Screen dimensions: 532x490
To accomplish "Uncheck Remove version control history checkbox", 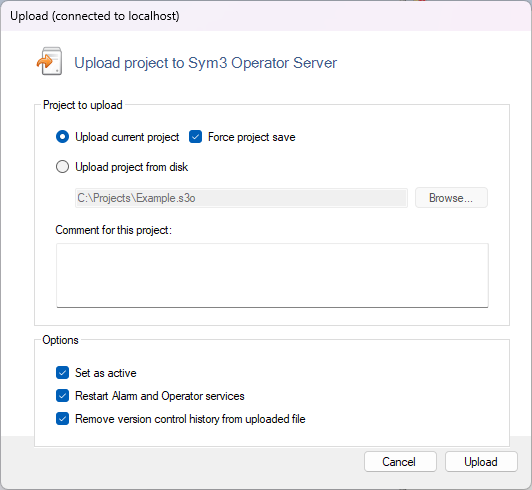I will (62, 419).
